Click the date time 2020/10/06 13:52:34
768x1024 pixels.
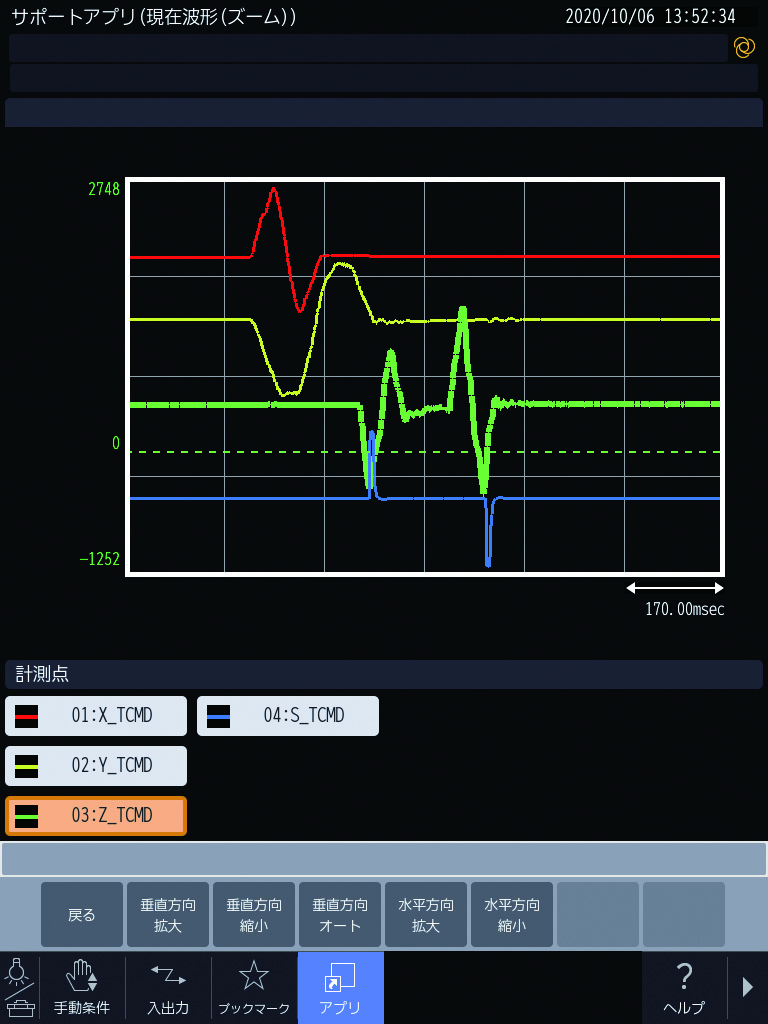tap(650, 16)
